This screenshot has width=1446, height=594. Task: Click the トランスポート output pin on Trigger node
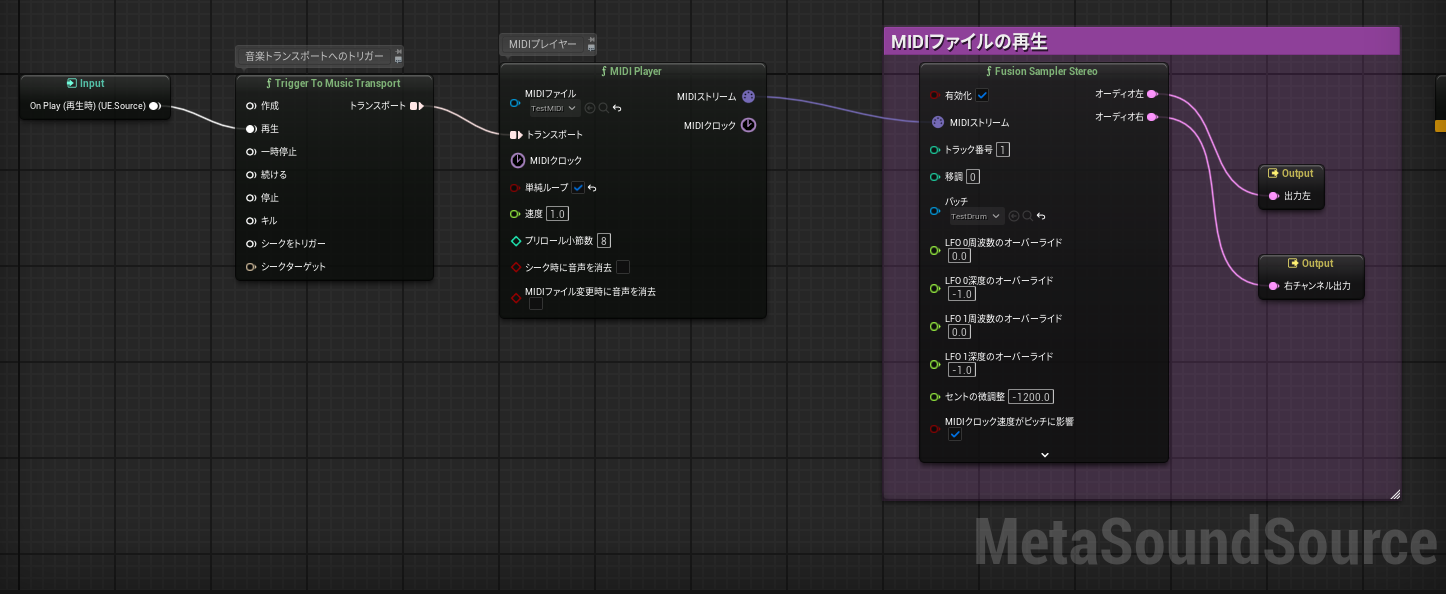click(x=416, y=106)
